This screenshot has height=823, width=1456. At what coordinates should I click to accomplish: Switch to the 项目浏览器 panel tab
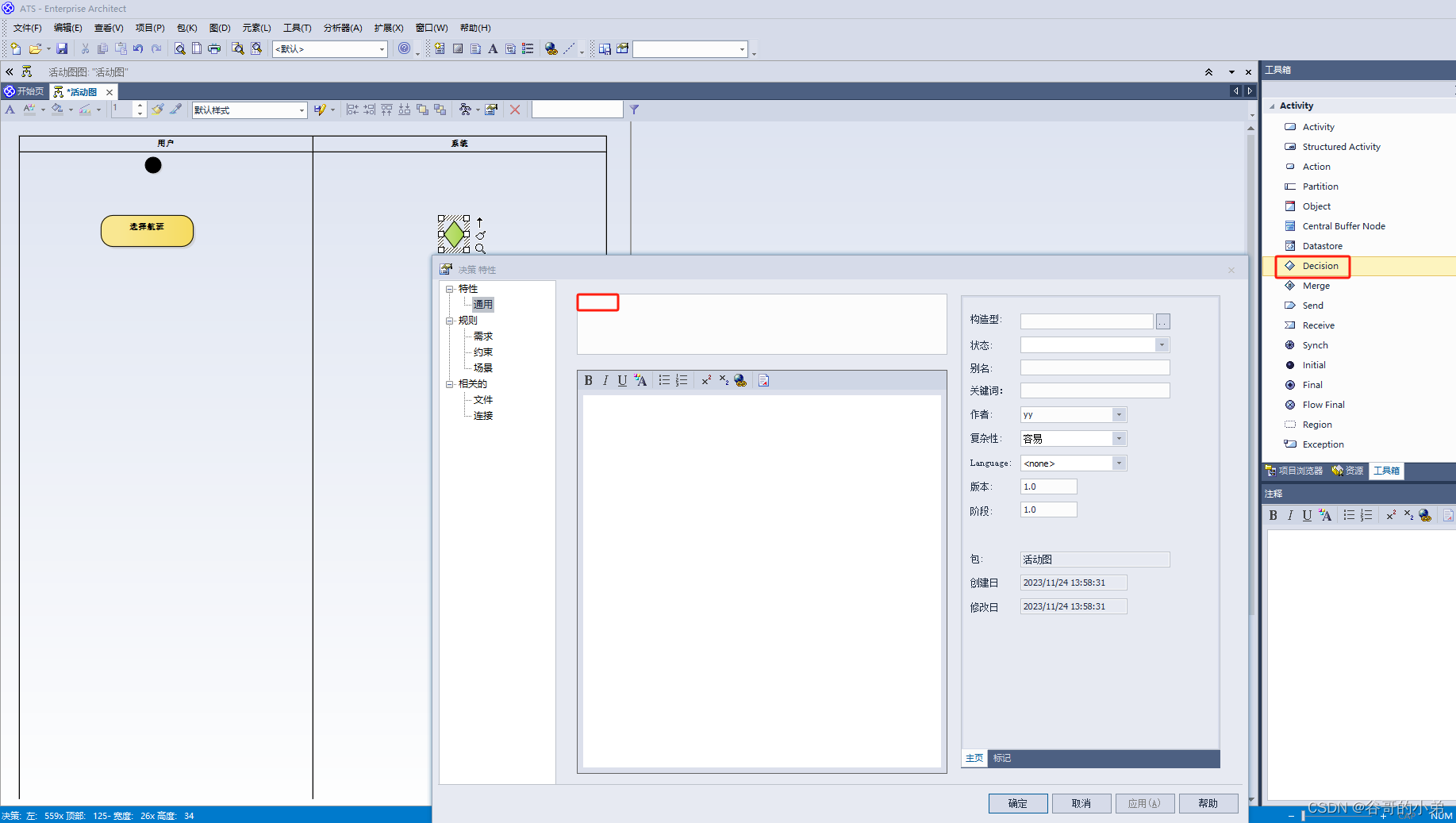(x=1294, y=471)
